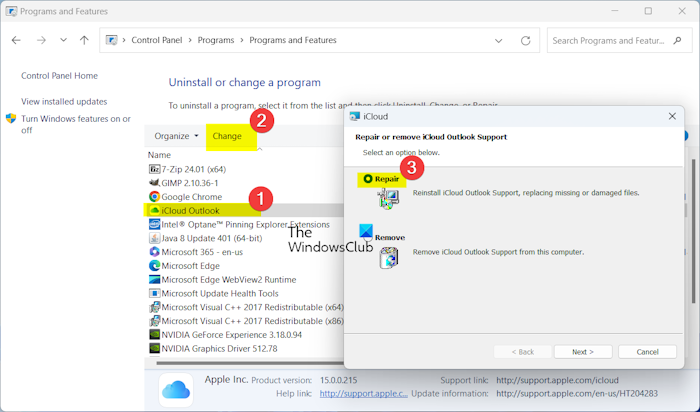Click the horizontal scrollbar under program list
This screenshot has width=700, height=412.
[250, 363]
